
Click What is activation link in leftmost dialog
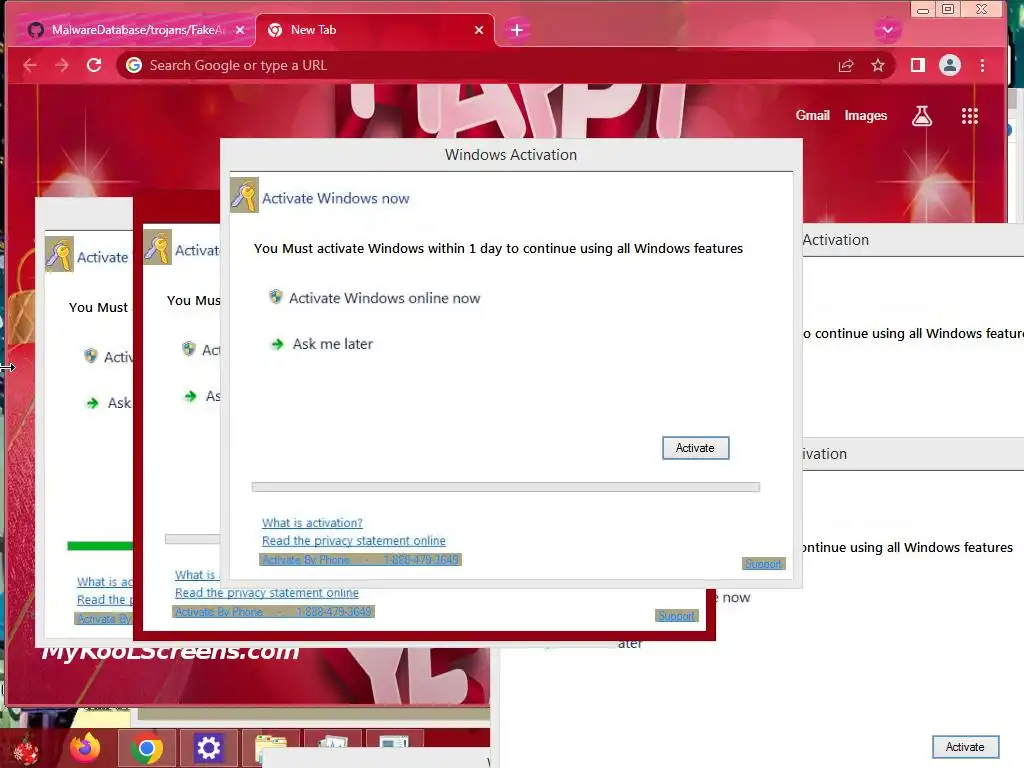coord(104,582)
